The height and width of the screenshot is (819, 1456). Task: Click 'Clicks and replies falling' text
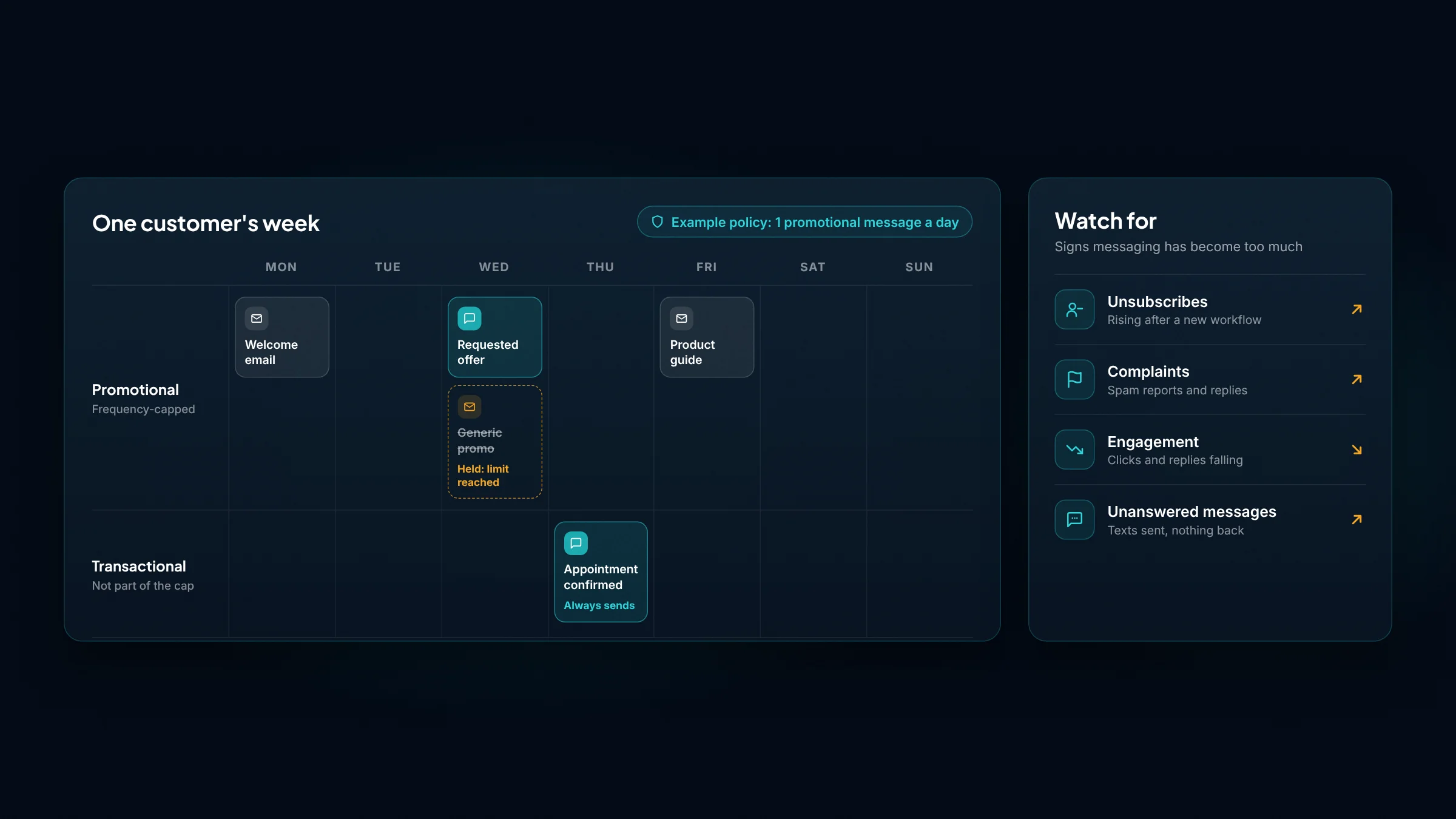pos(1175,460)
